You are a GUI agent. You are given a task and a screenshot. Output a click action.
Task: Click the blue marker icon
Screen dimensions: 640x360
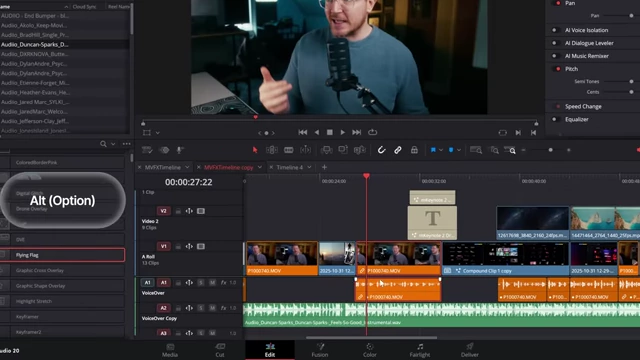pos(451,150)
